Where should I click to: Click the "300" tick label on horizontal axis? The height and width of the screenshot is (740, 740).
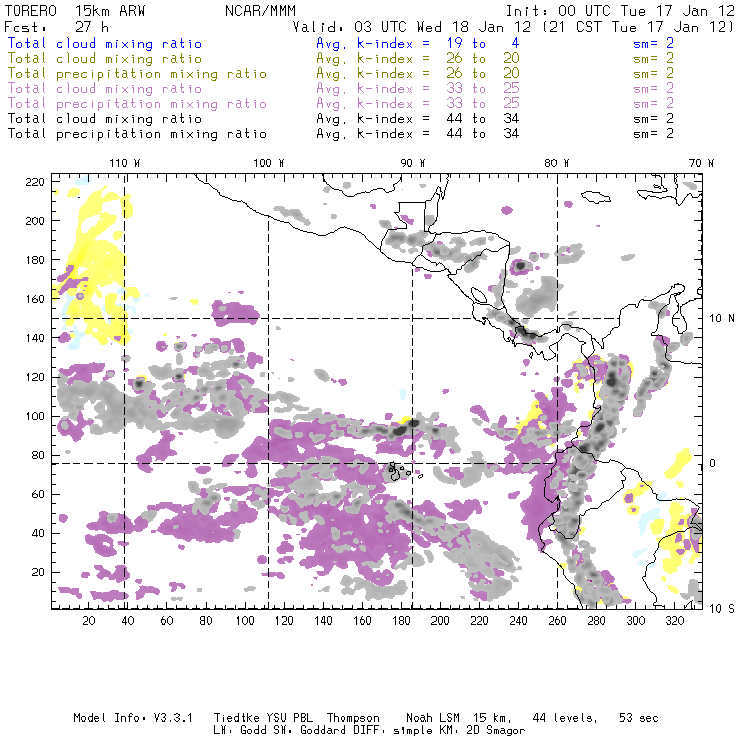636,621
